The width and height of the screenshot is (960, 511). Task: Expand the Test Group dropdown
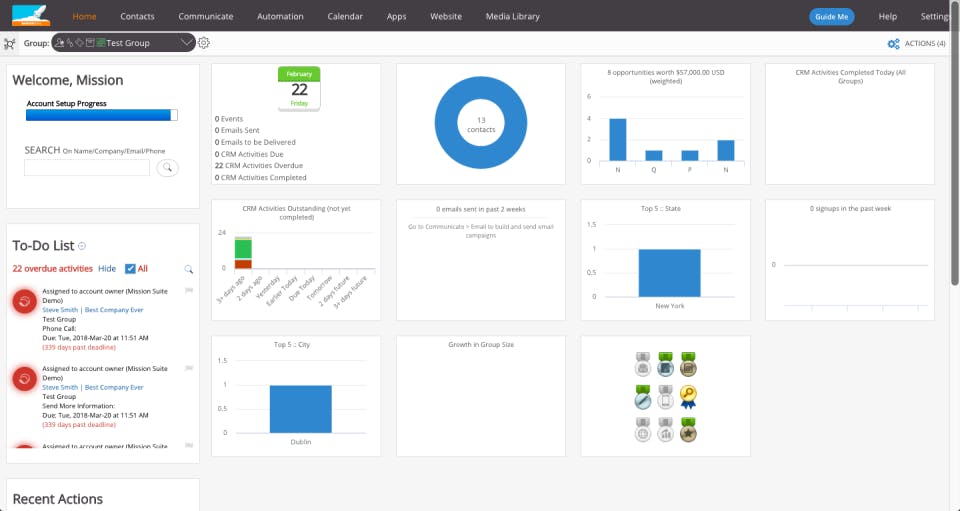(187, 43)
